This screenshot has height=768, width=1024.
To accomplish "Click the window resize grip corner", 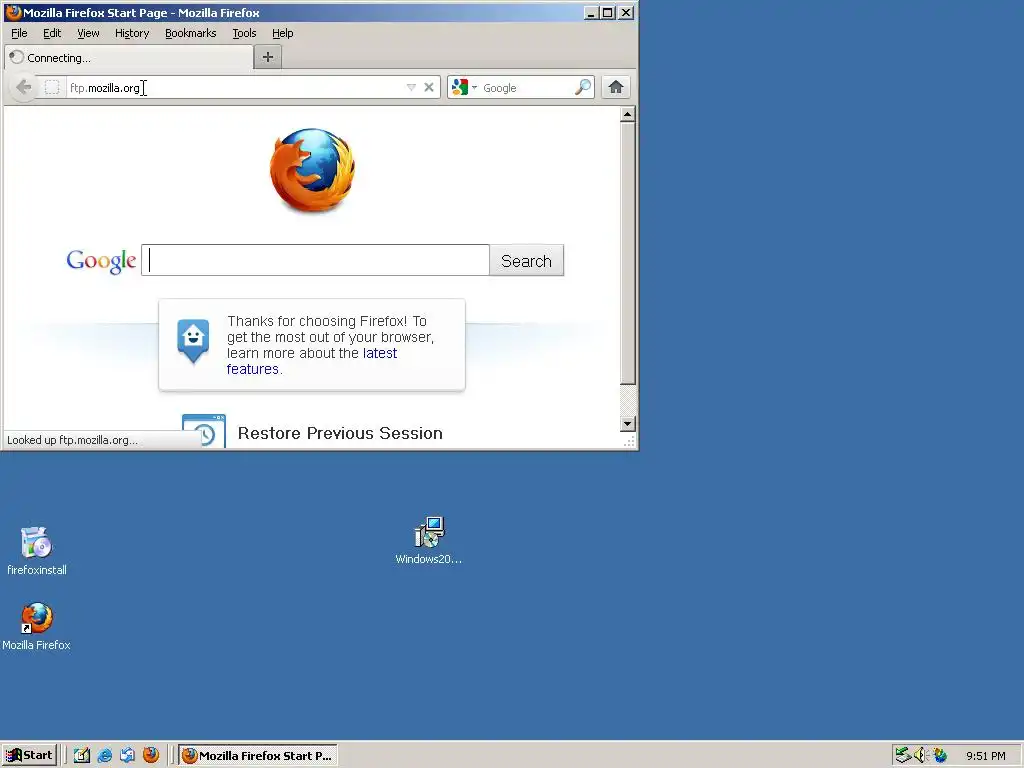I will coord(630,442).
